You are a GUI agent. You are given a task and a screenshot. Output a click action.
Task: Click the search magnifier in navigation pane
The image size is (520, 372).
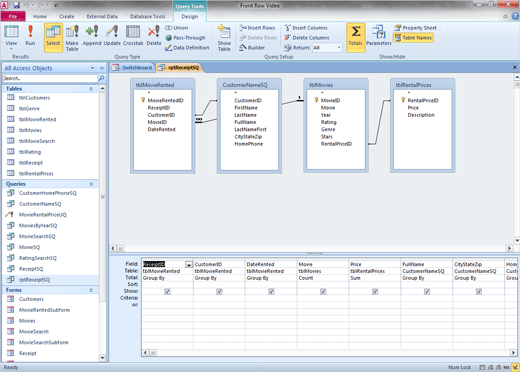(101, 78)
